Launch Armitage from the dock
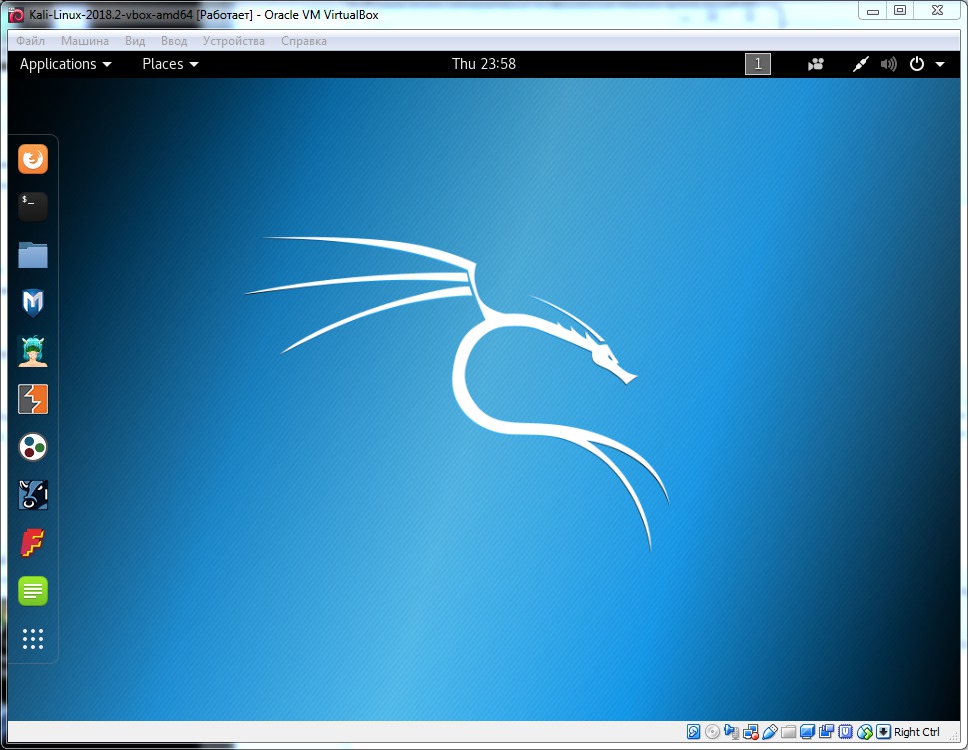This screenshot has height=750, width=968. point(33,351)
